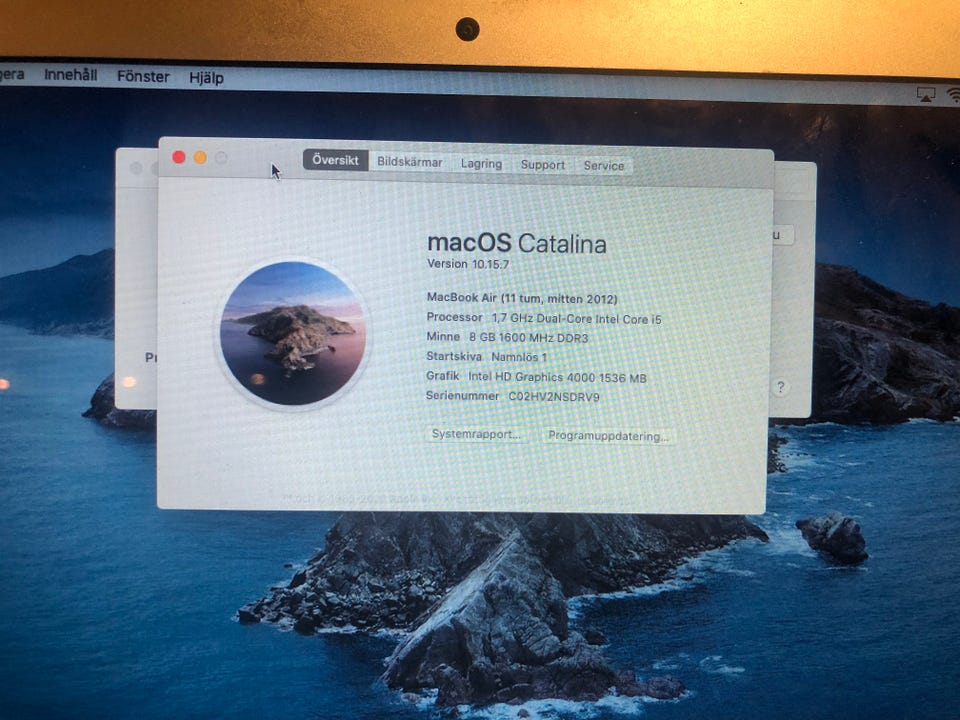Viewport: 960px width, 720px height.
Task: Click MacBook Air (11 tum, mitten 2012) text
Action: 522,298
